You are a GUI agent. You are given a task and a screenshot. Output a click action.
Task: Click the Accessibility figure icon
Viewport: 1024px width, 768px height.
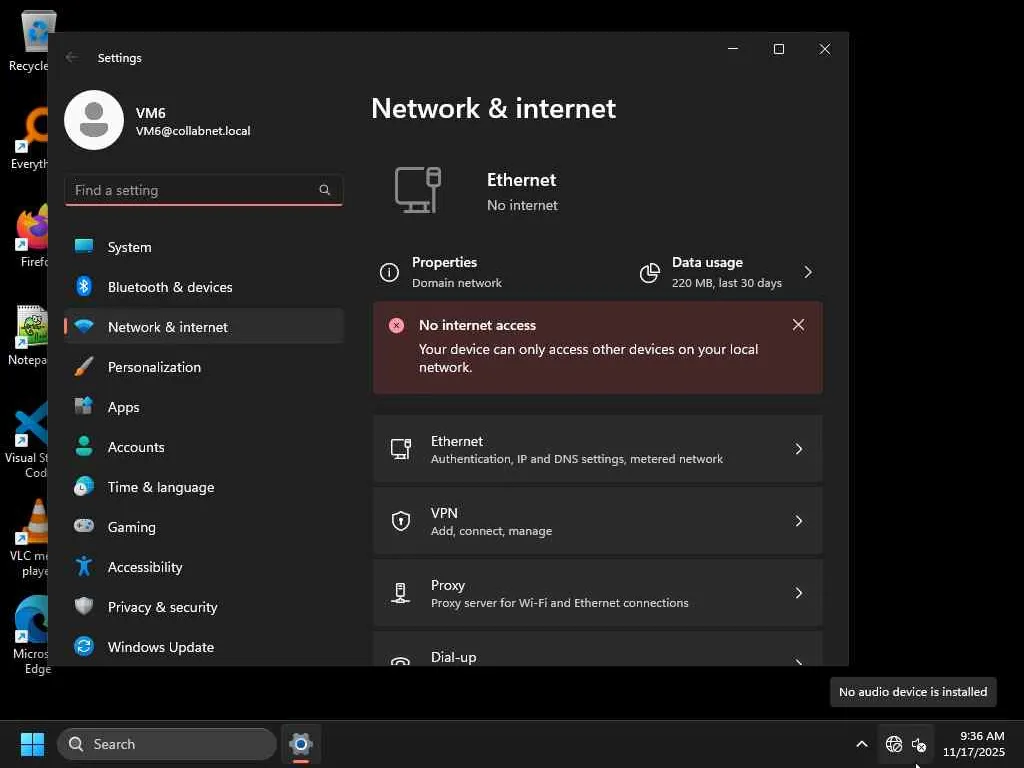pyautogui.click(x=85, y=567)
